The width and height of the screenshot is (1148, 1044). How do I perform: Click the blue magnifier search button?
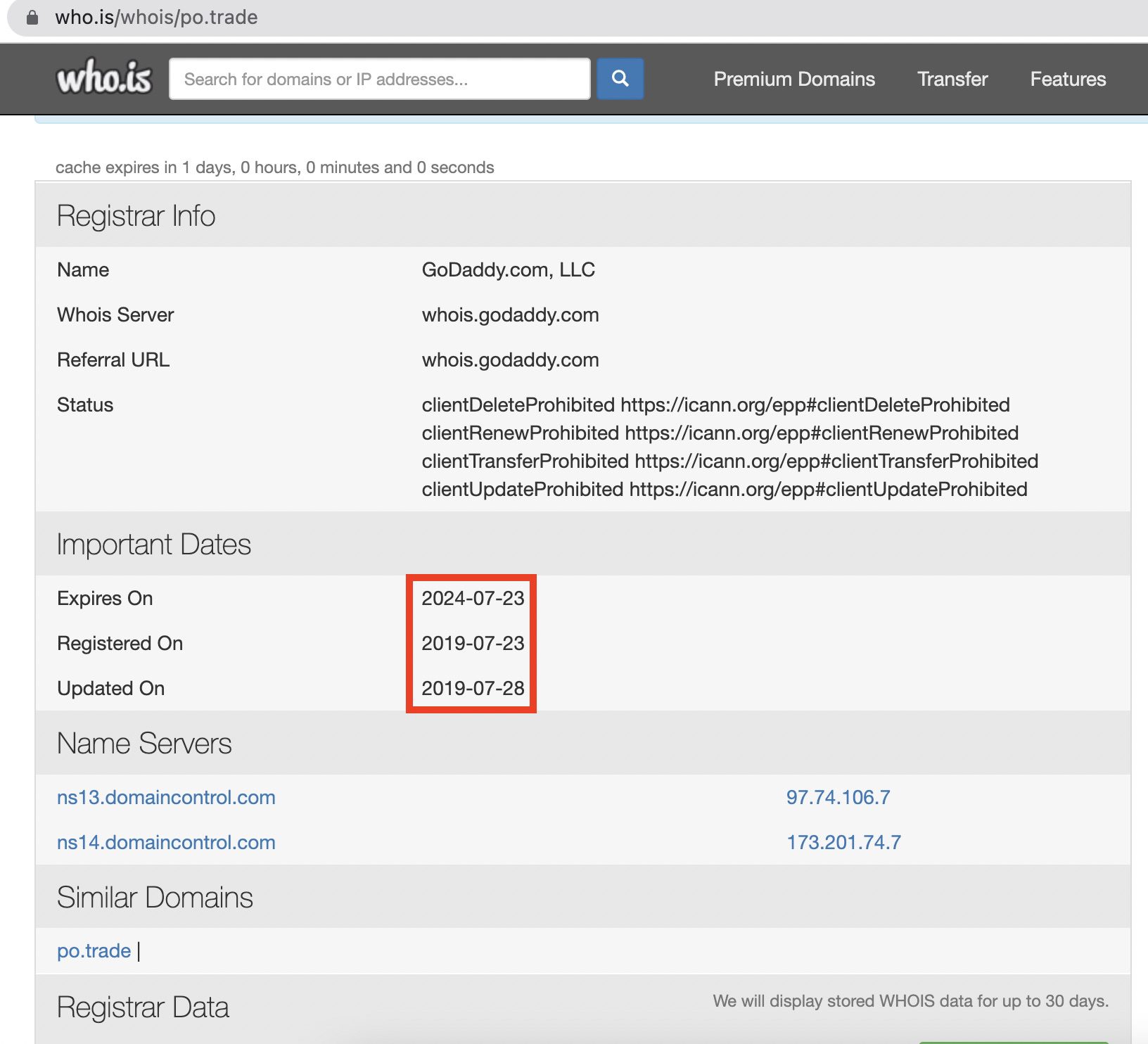coord(620,79)
